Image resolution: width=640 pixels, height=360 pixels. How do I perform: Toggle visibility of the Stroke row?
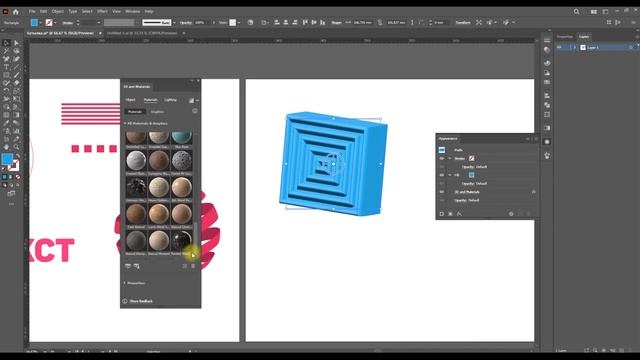442,158
